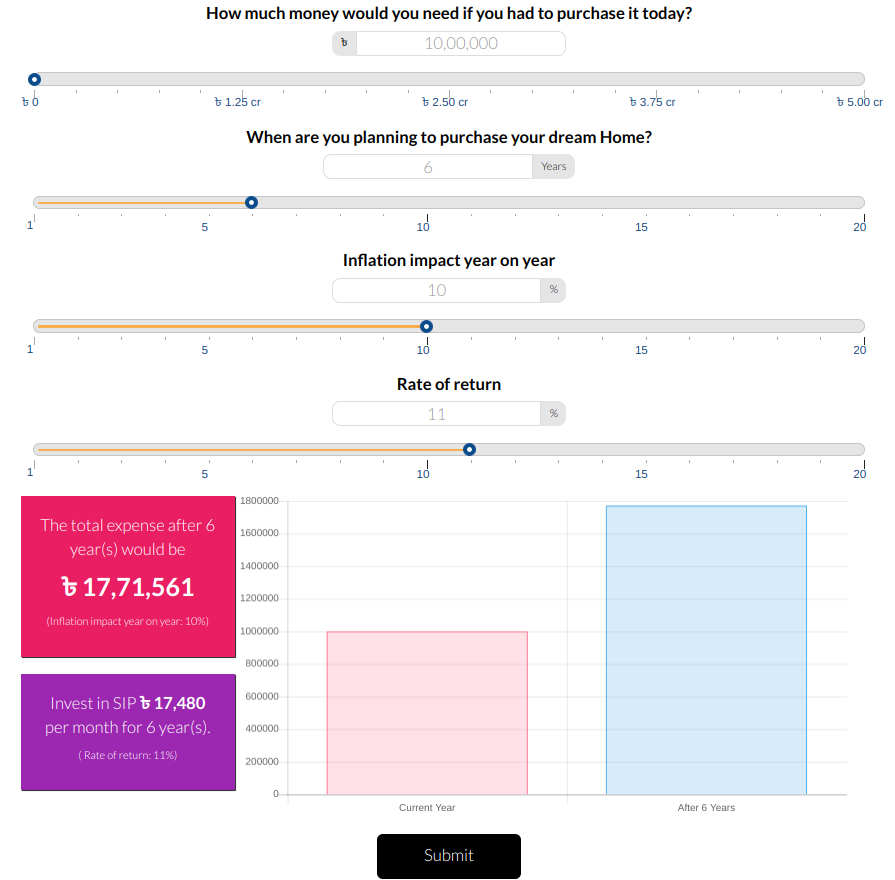
Task: Click the rate of return input field
Action: (436, 414)
